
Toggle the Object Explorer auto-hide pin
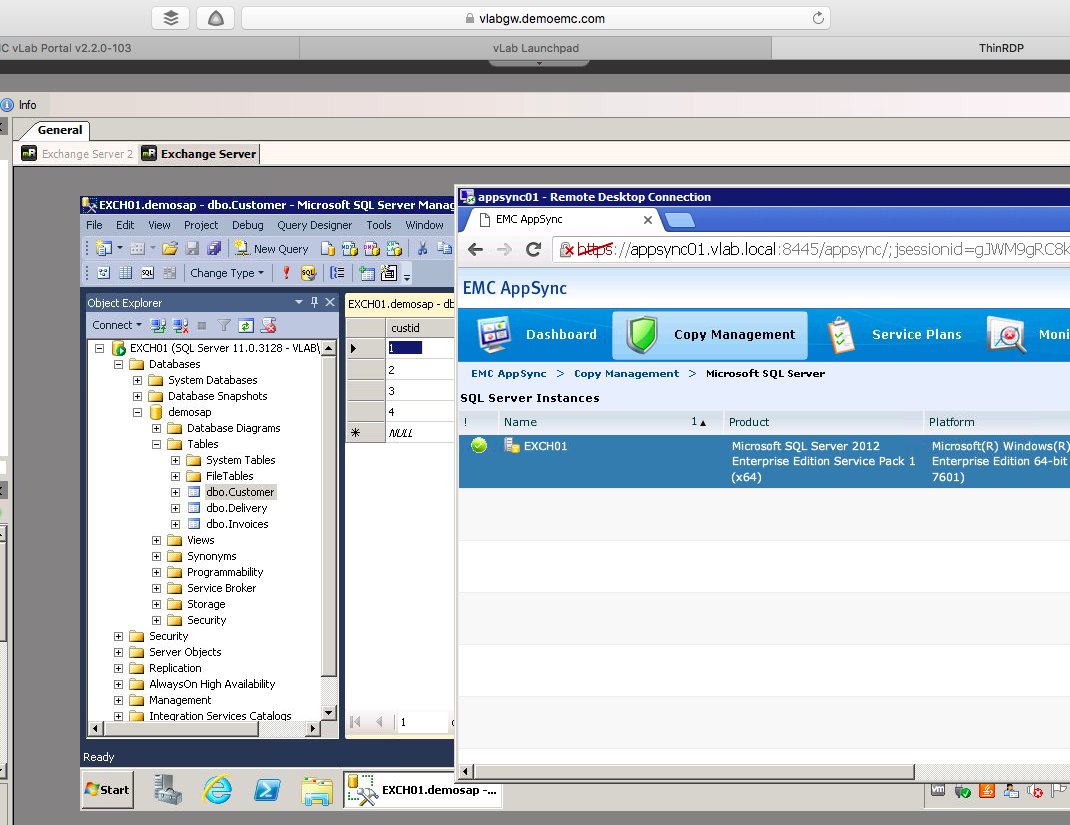[x=315, y=302]
